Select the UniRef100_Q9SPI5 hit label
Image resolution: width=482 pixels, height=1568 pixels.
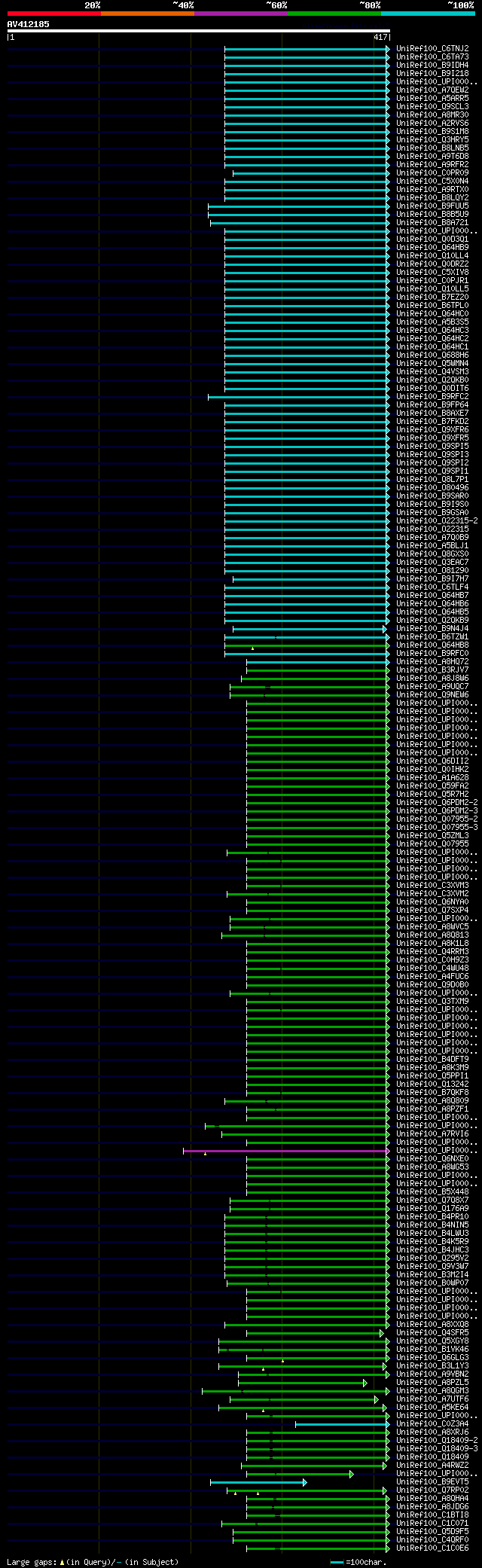pyautogui.click(x=432, y=447)
